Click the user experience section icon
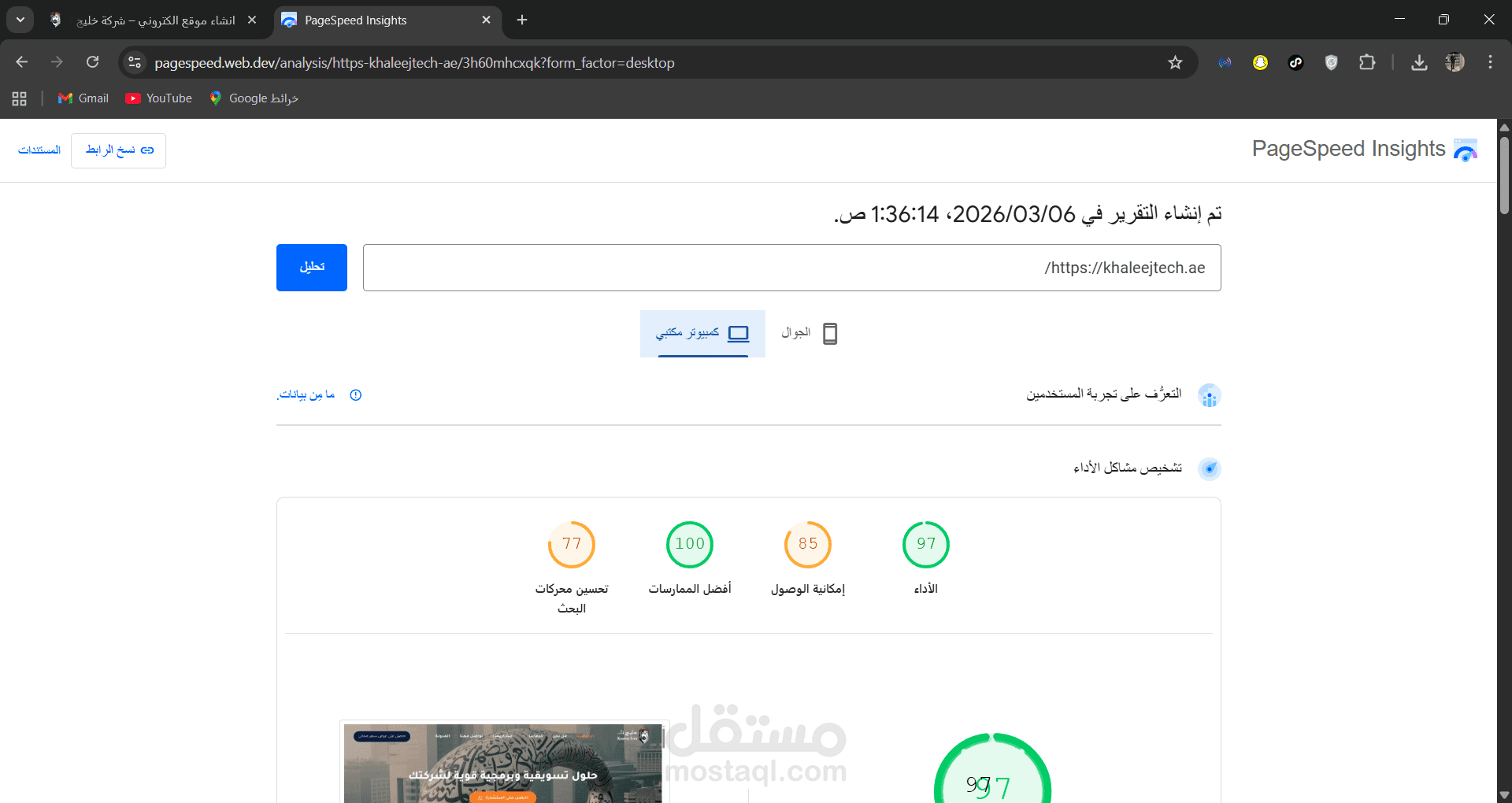This screenshot has width=1512, height=803. (x=1209, y=395)
